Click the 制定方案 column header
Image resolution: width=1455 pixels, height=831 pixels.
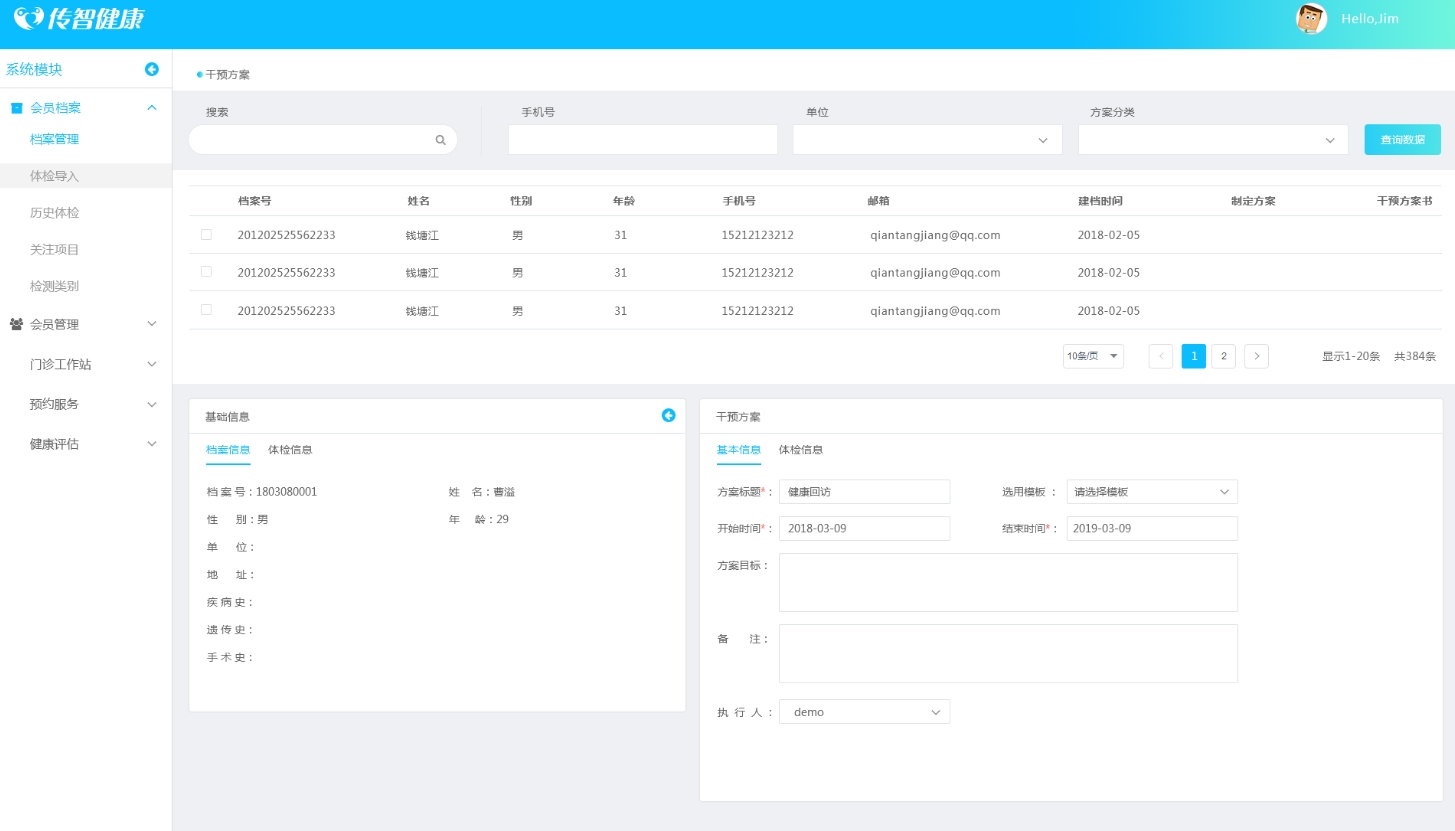[1253, 201]
